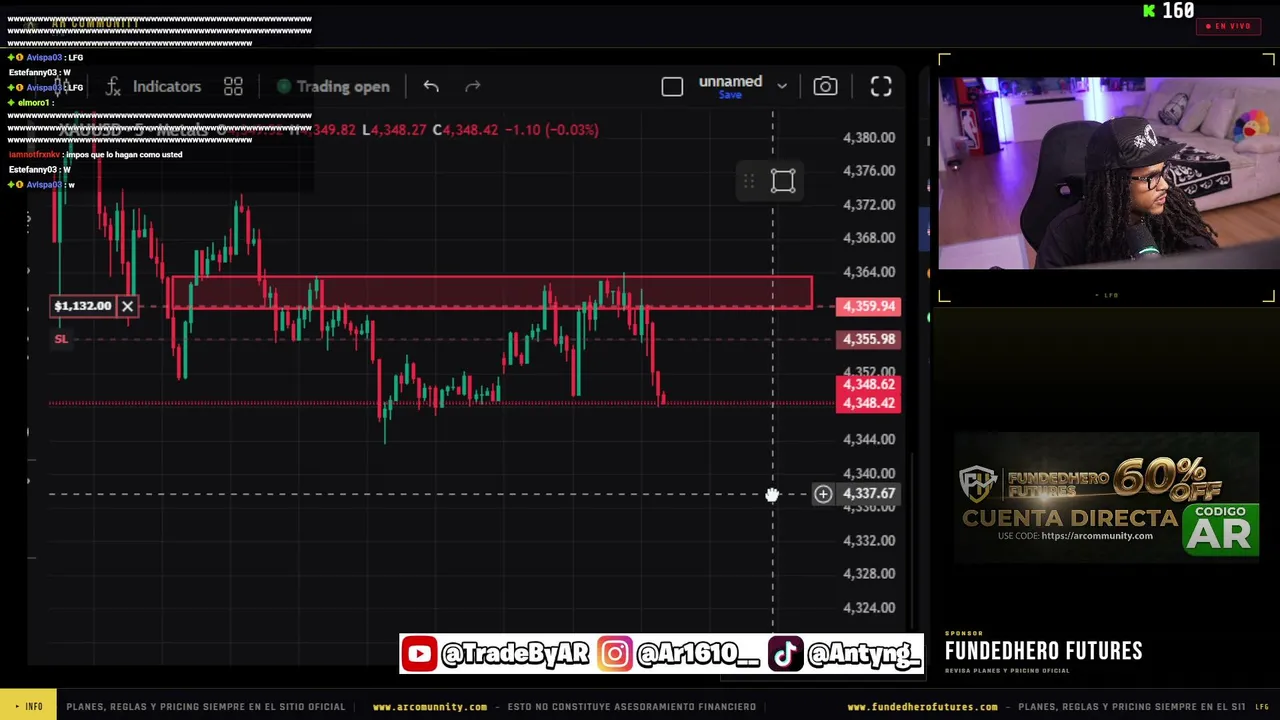Screen dimensions: 1280x720
Task: Select the single chart layout square icon
Action: 672,87
